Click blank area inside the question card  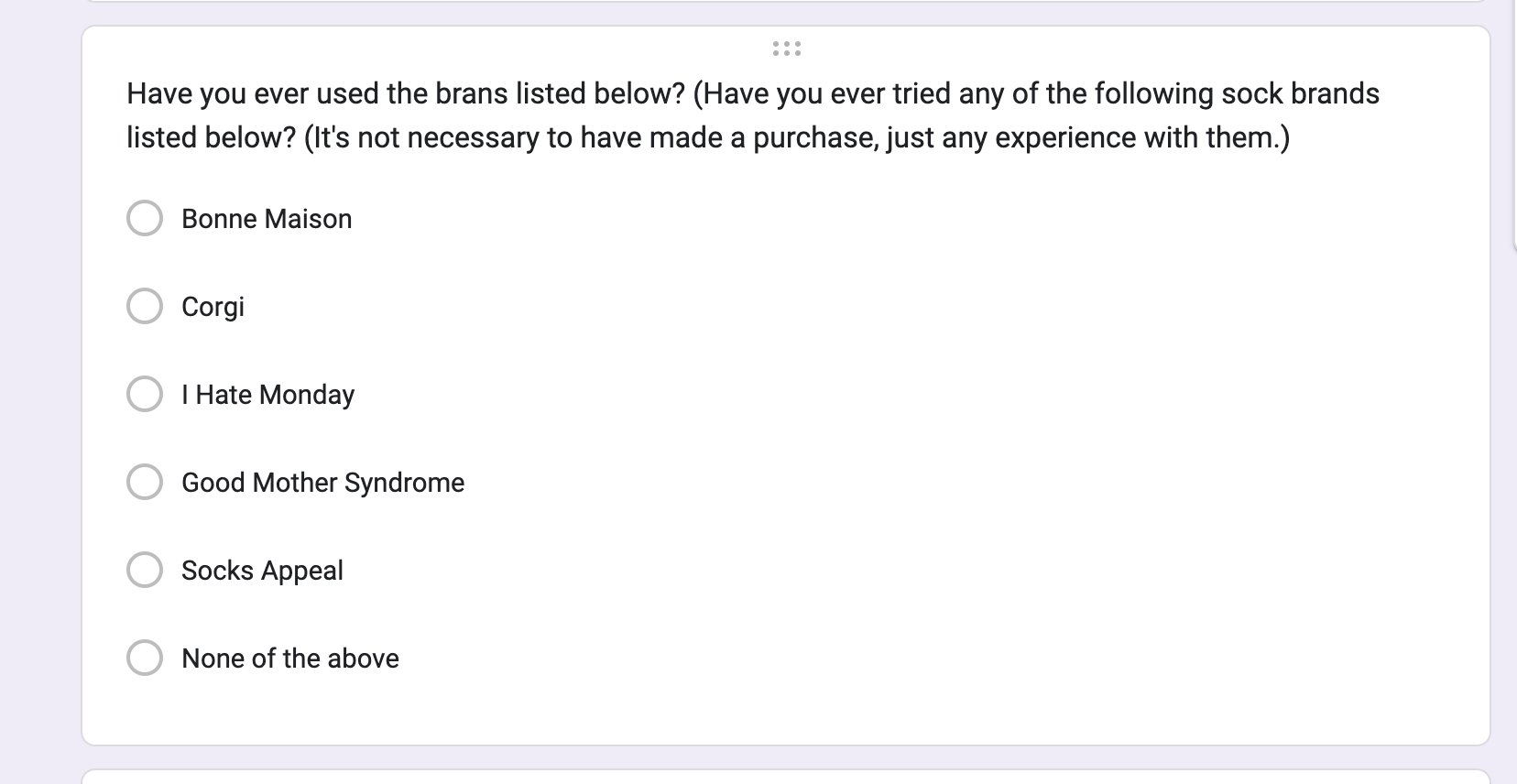click(x=916, y=412)
